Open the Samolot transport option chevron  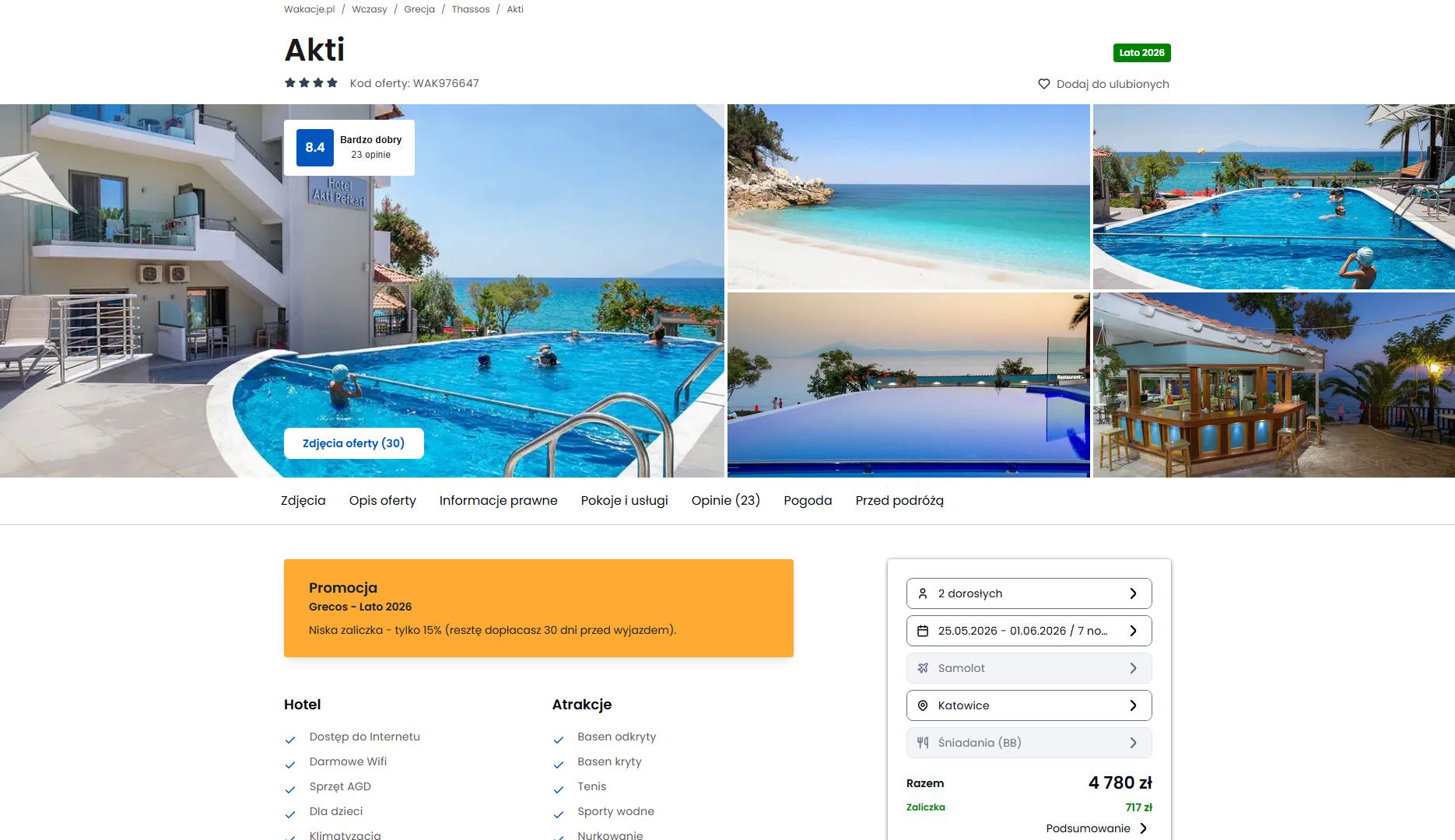point(1133,668)
